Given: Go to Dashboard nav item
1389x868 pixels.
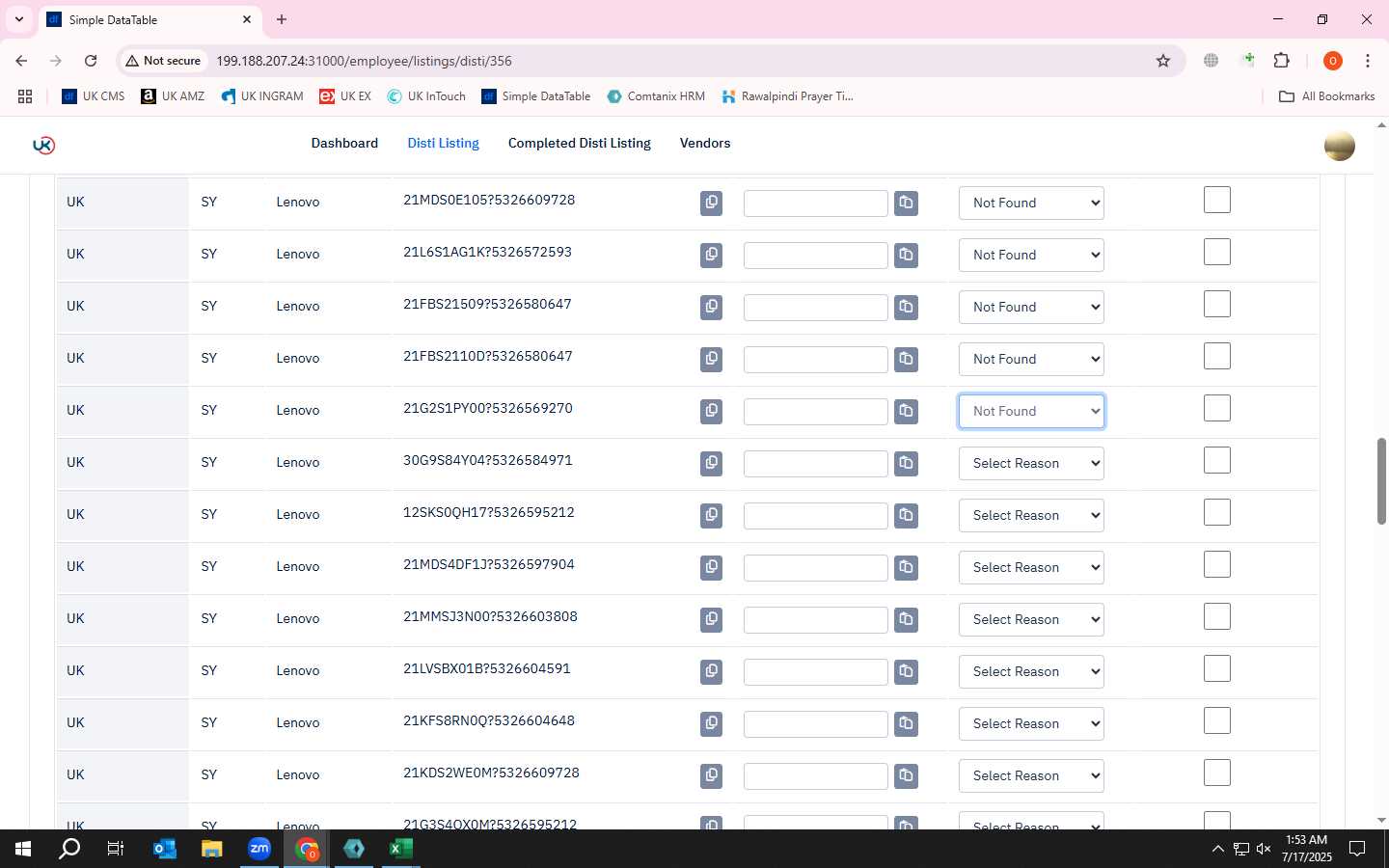Looking at the screenshot, I should pos(344,143).
